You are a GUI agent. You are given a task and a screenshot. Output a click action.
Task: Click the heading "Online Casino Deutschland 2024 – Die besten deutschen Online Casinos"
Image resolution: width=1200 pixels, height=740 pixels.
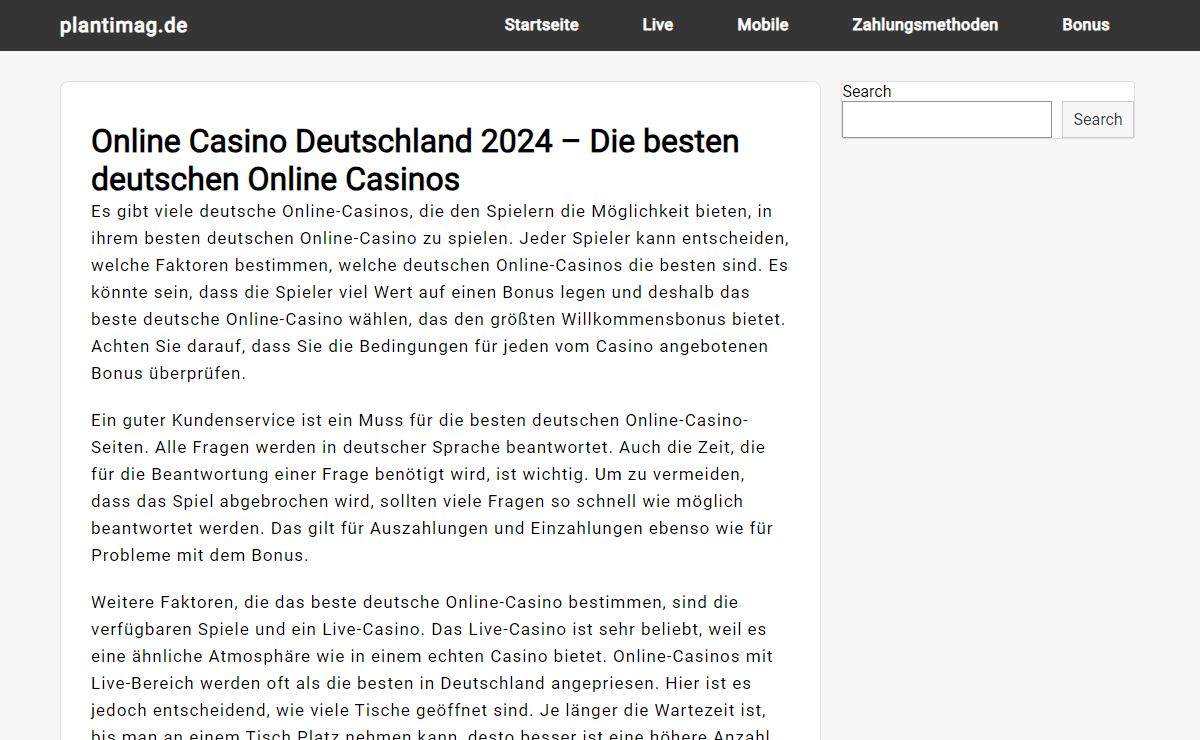point(415,160)
